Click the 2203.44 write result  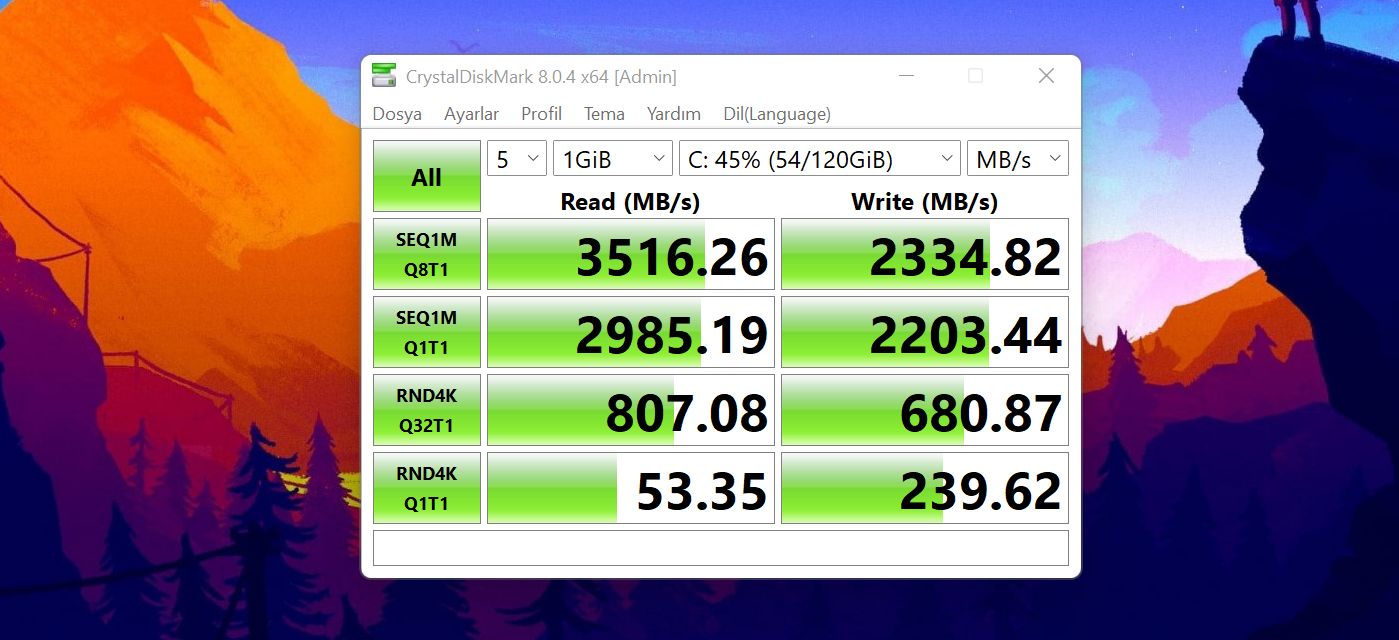point(925,332)
